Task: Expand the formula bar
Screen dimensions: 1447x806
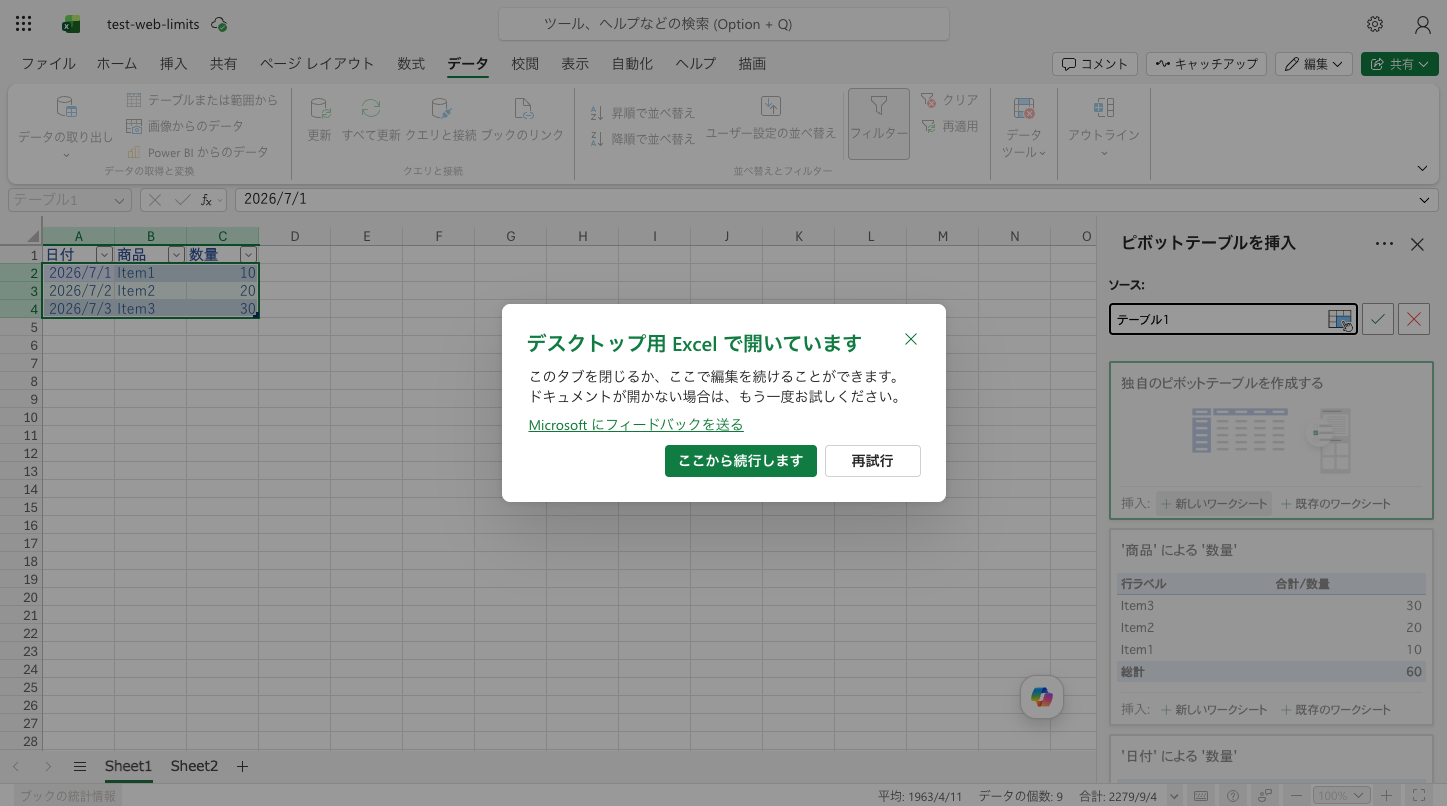Action: (x=1426, y=200)
